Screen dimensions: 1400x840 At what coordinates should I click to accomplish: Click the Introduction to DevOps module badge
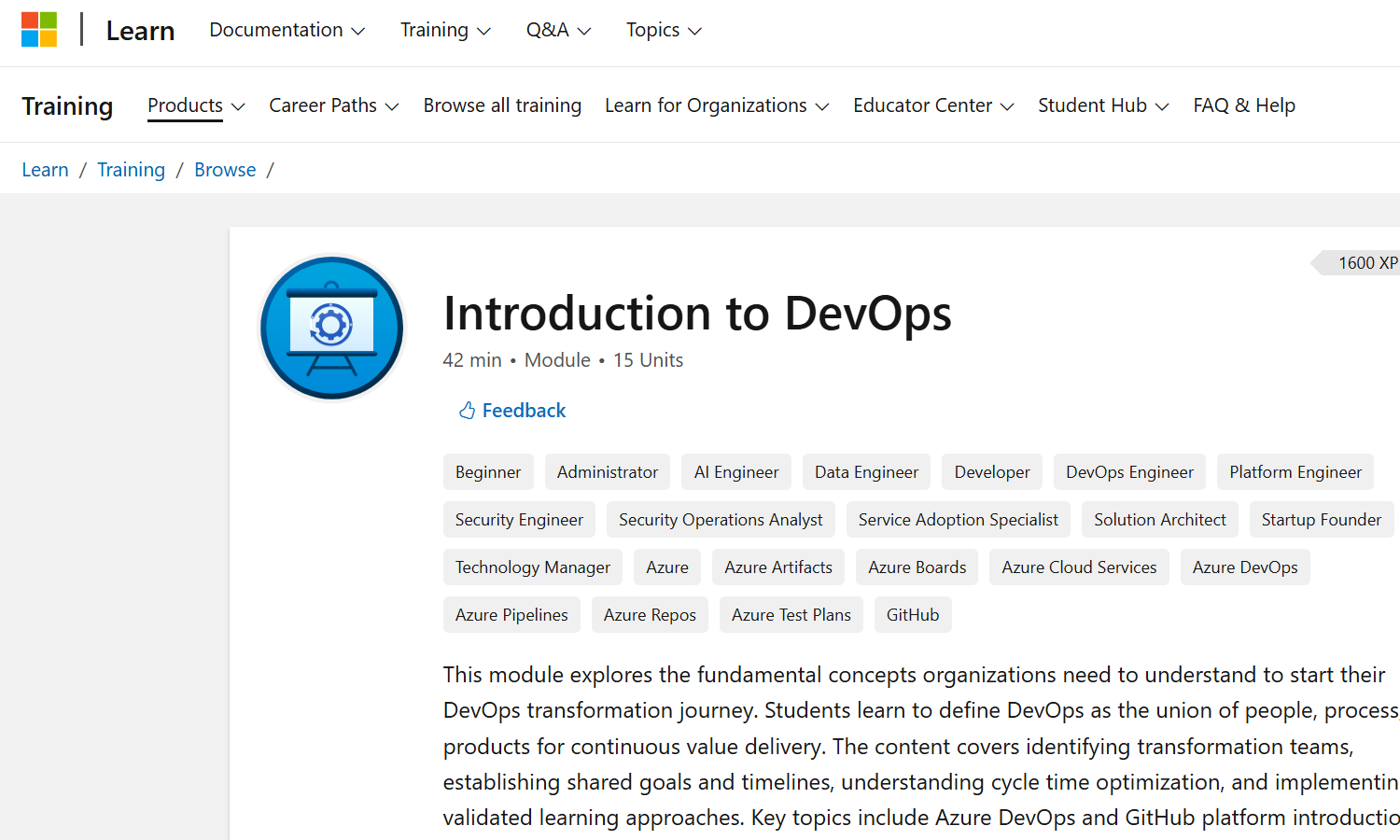(331, 328)
